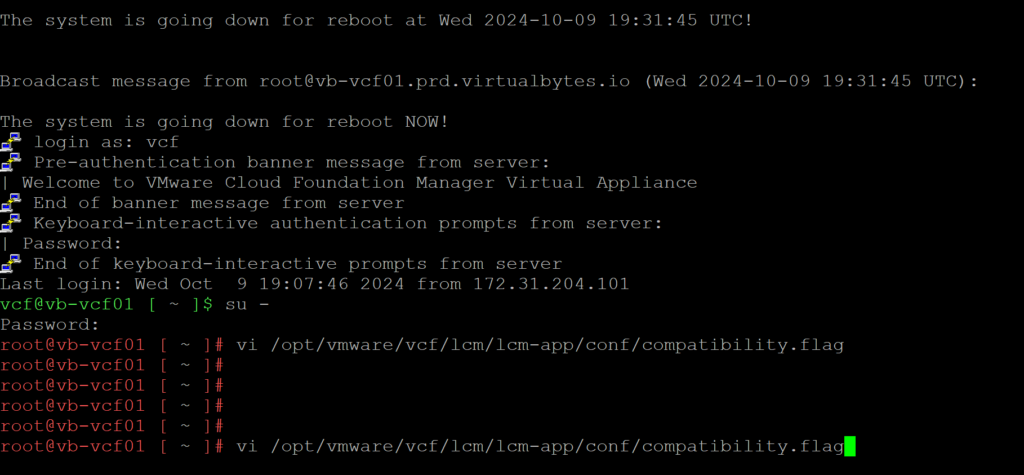Click the icon beside the Keyboard-interactive authentication prompts line
This screenshot has height=475, width=1024.
pos(12,223)
